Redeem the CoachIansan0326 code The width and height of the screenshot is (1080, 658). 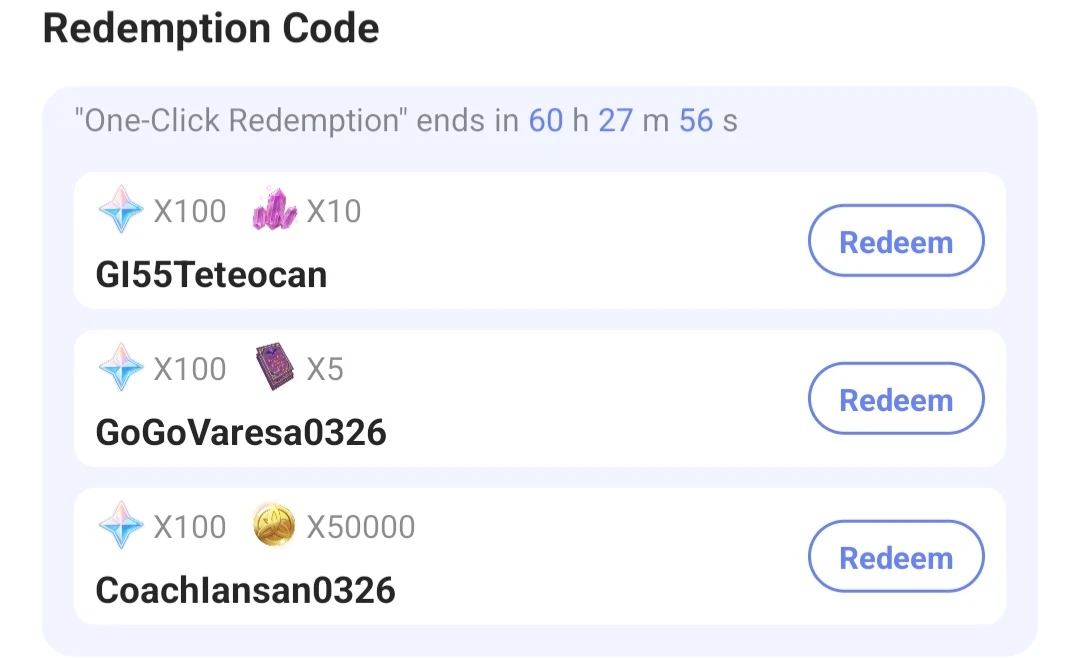point(895,557)
